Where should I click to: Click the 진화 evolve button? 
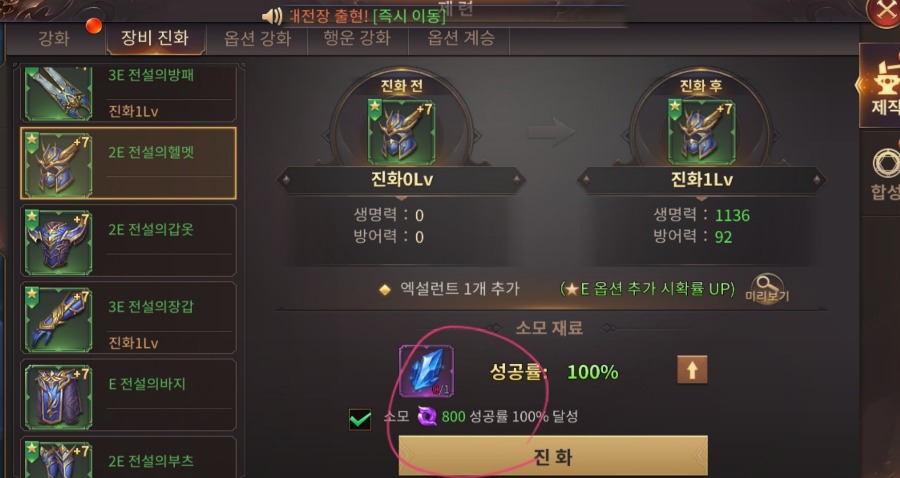[x=553, y=456]
